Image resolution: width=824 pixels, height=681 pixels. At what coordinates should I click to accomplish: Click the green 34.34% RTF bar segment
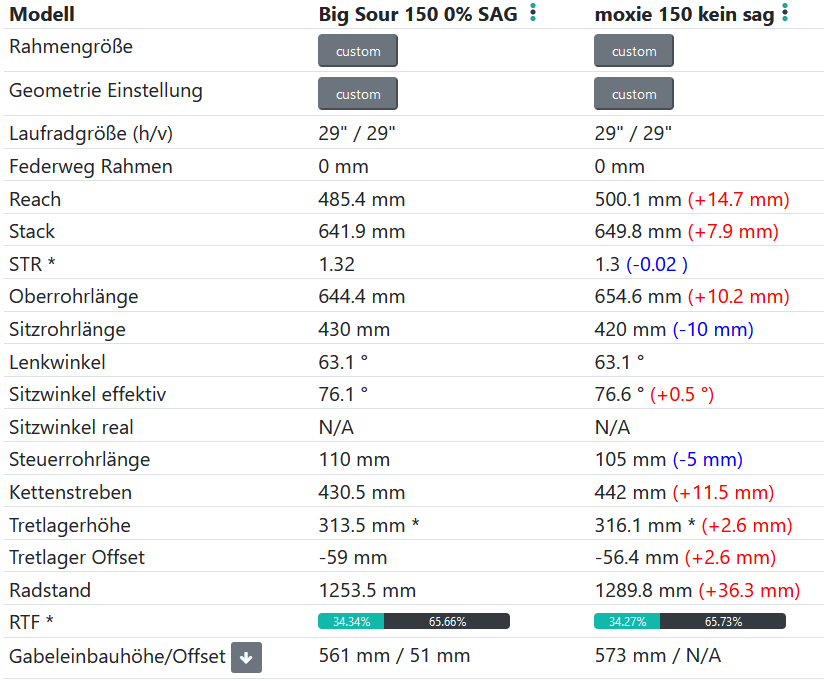[x=351, y=621]
